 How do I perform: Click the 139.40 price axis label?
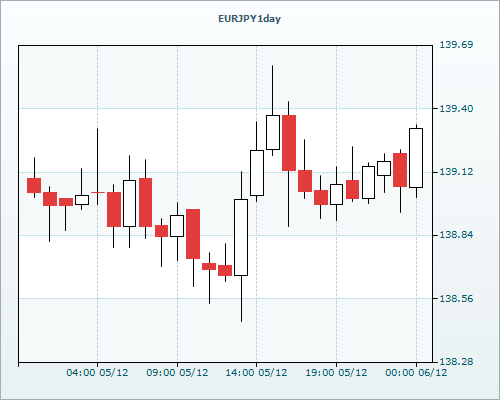[x=456, y=108]
